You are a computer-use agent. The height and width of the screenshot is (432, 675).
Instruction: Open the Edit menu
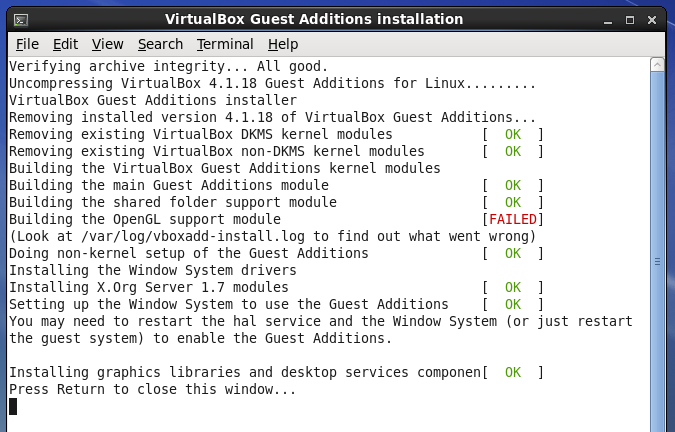(x=65, y=44)
